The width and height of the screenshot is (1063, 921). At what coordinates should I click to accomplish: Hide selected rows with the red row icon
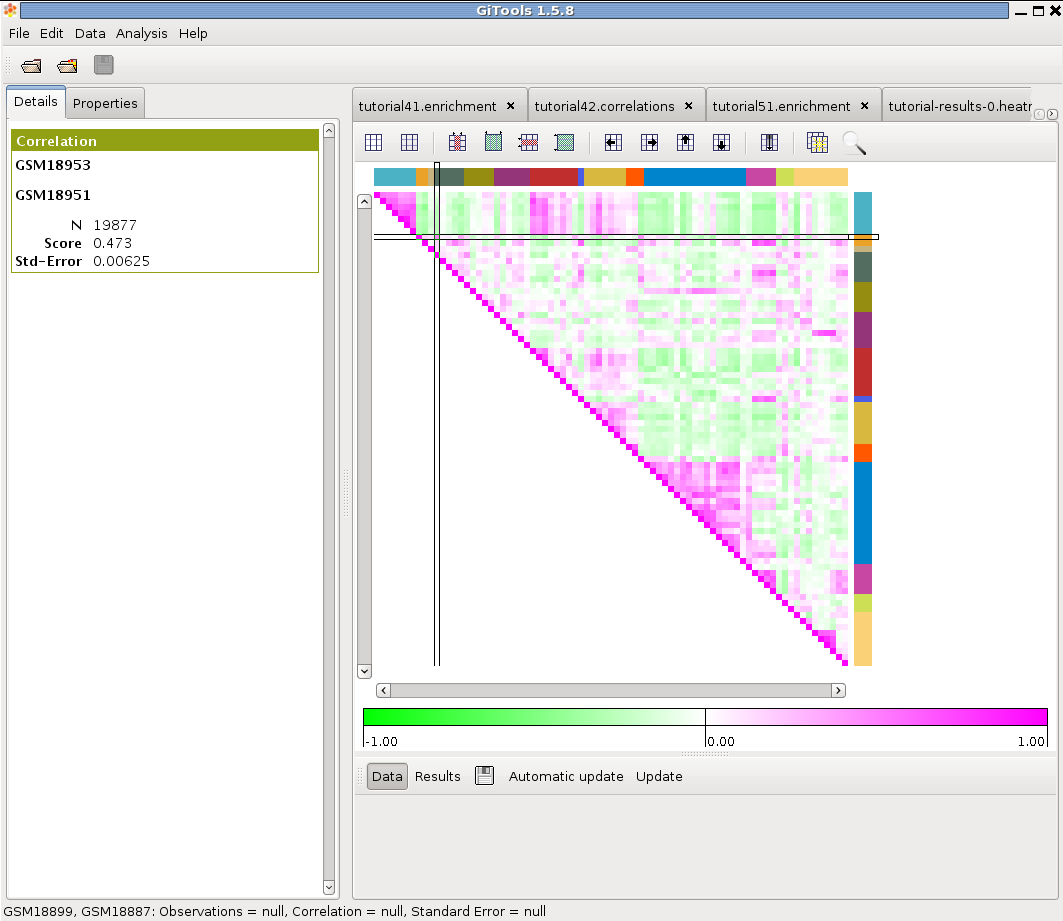(528, 142)
